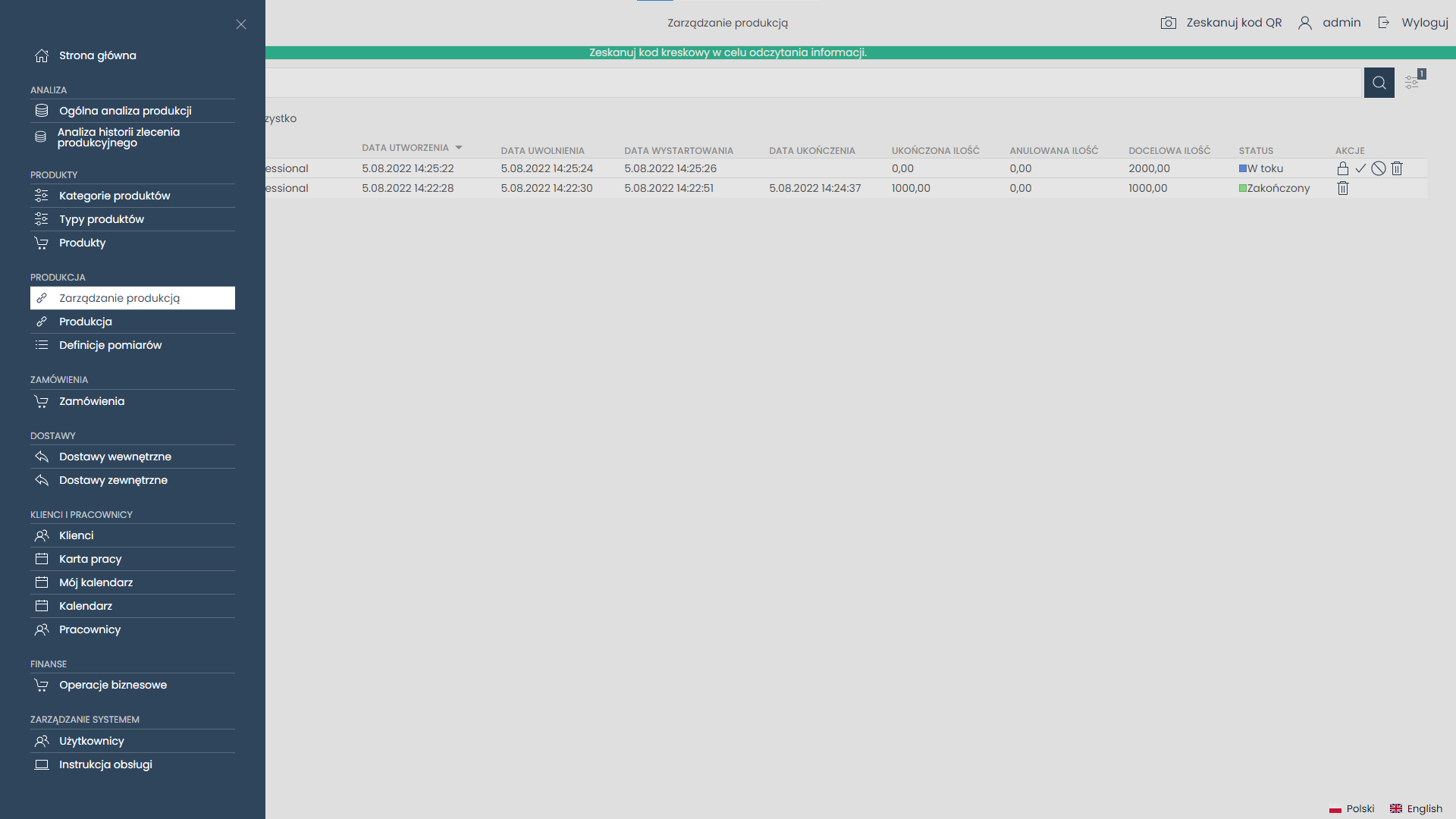Image resolution: width=1456 pixels, height=819 pixels.
Task: Lock the "W toku" order using the padlock icon
Action: tap(1342, 168)
